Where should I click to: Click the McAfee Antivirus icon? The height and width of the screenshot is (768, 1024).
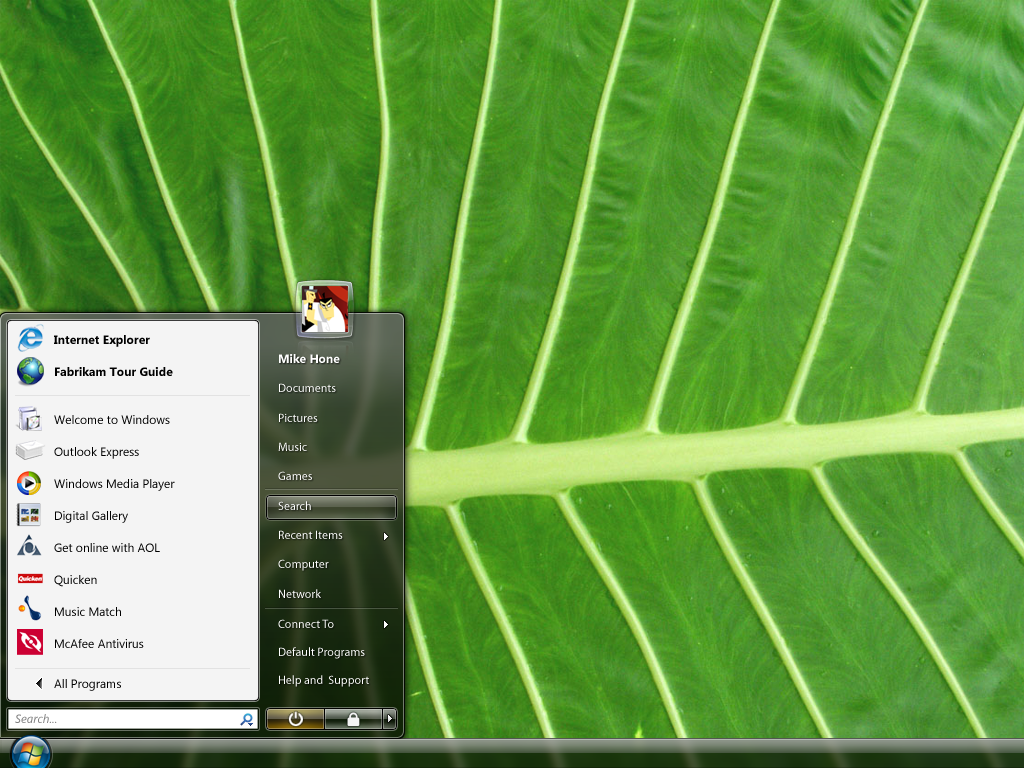point(30,642)
